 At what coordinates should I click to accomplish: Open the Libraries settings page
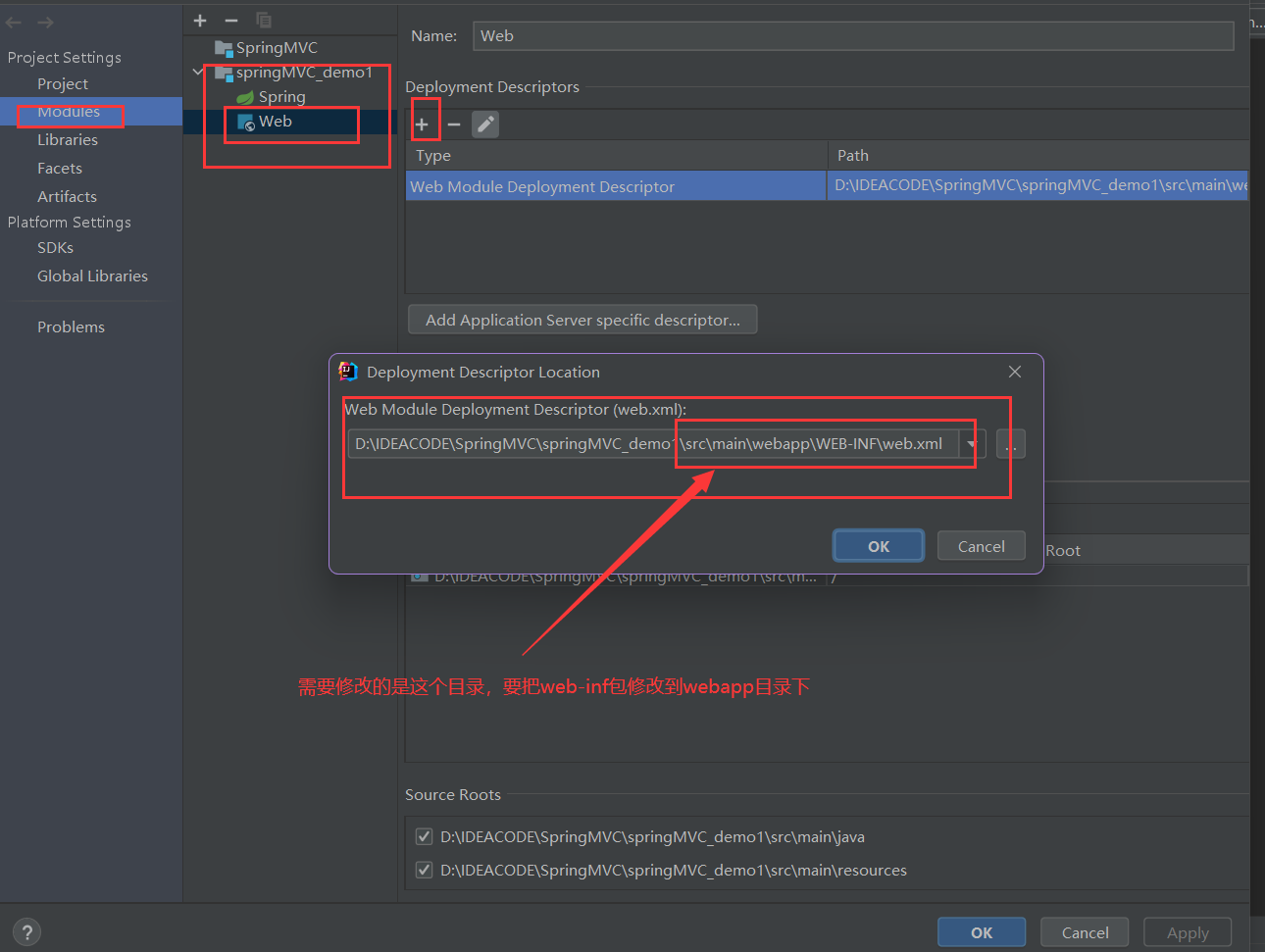coord(68,140)
